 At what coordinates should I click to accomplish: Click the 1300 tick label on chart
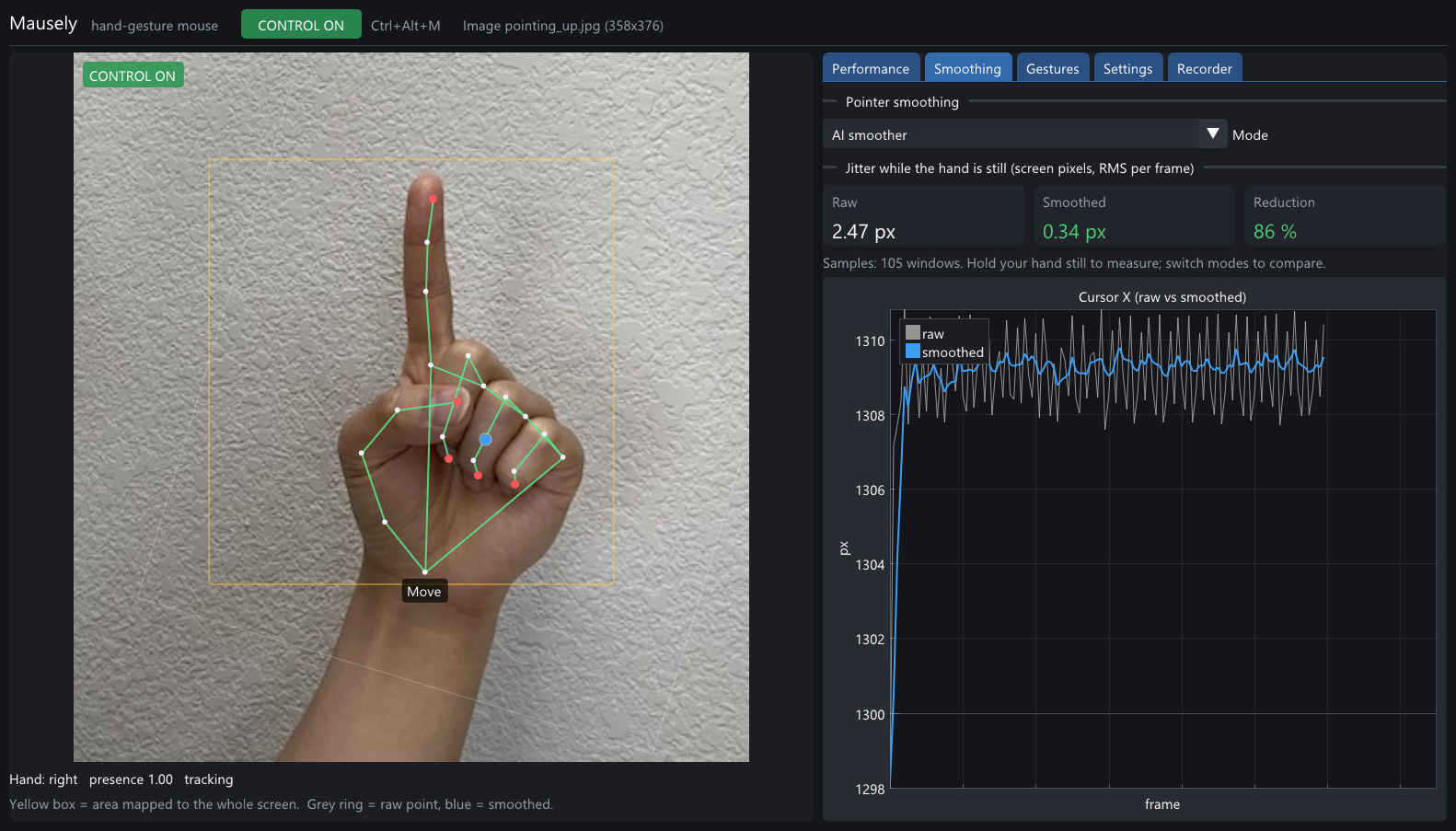point(870,714)
